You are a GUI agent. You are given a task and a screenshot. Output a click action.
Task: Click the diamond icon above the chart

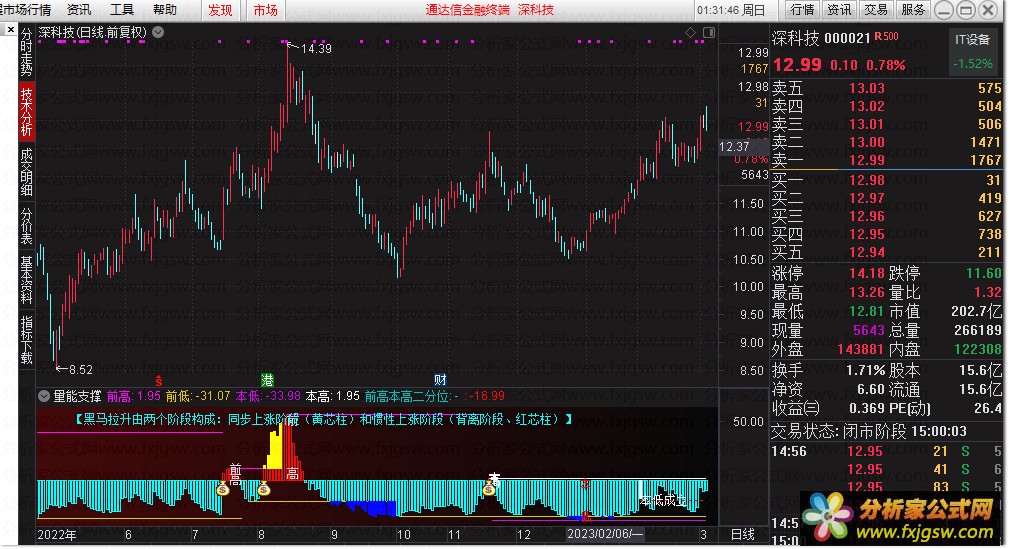(x=691, y=32)
